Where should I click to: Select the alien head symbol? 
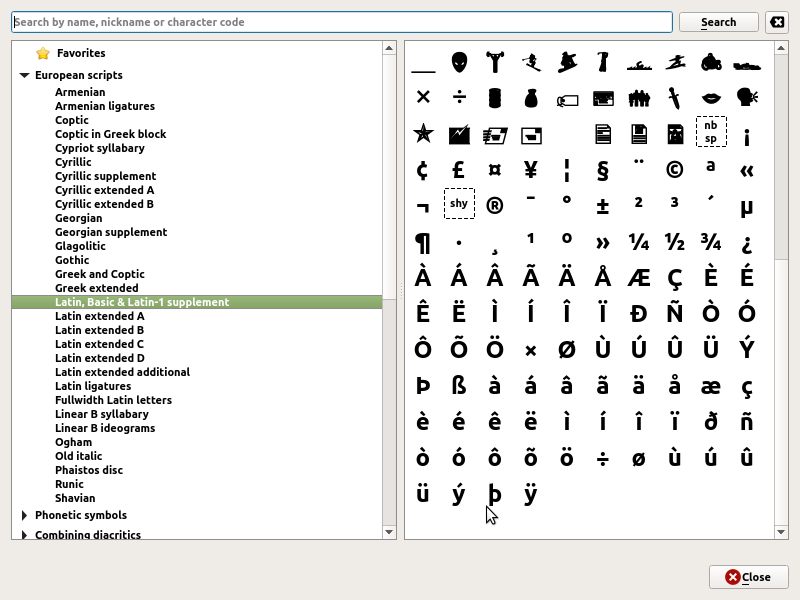[458, 62]
